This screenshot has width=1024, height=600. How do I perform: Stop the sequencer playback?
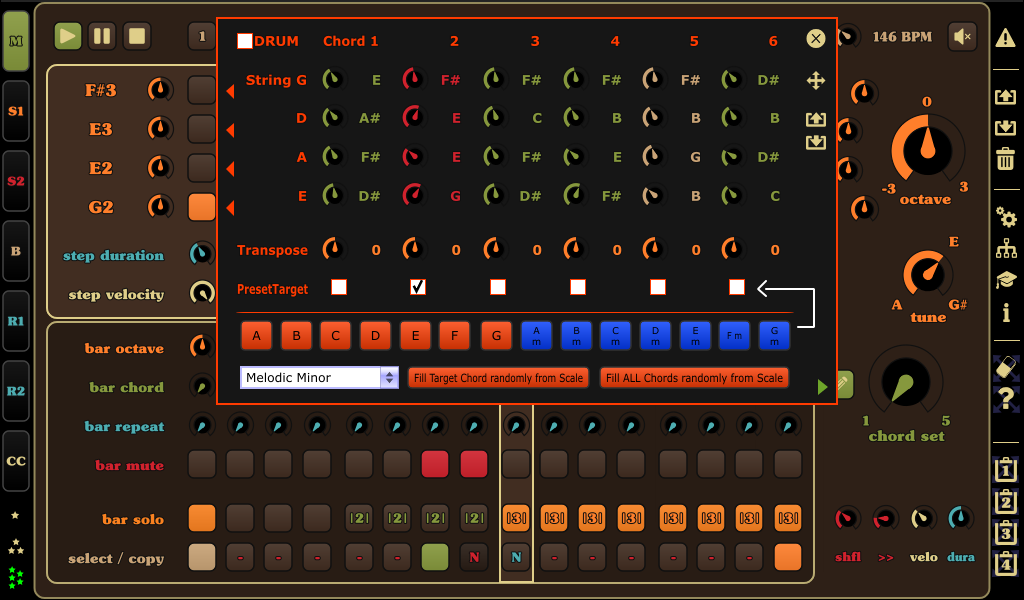click(x=137, y=36)
